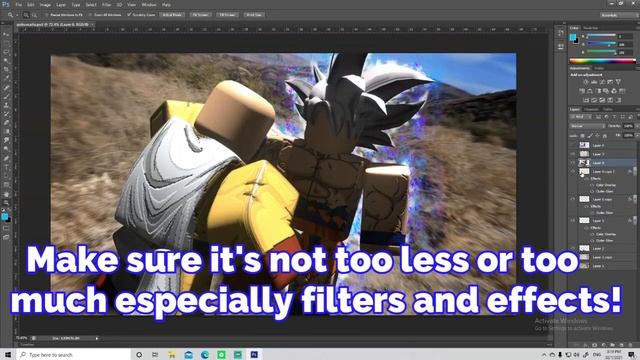This screenshot has width=640, height=360.
Task: Open Microsoft Edge from the taskbar
Action: pyautogui.click(x=205, y=354)
